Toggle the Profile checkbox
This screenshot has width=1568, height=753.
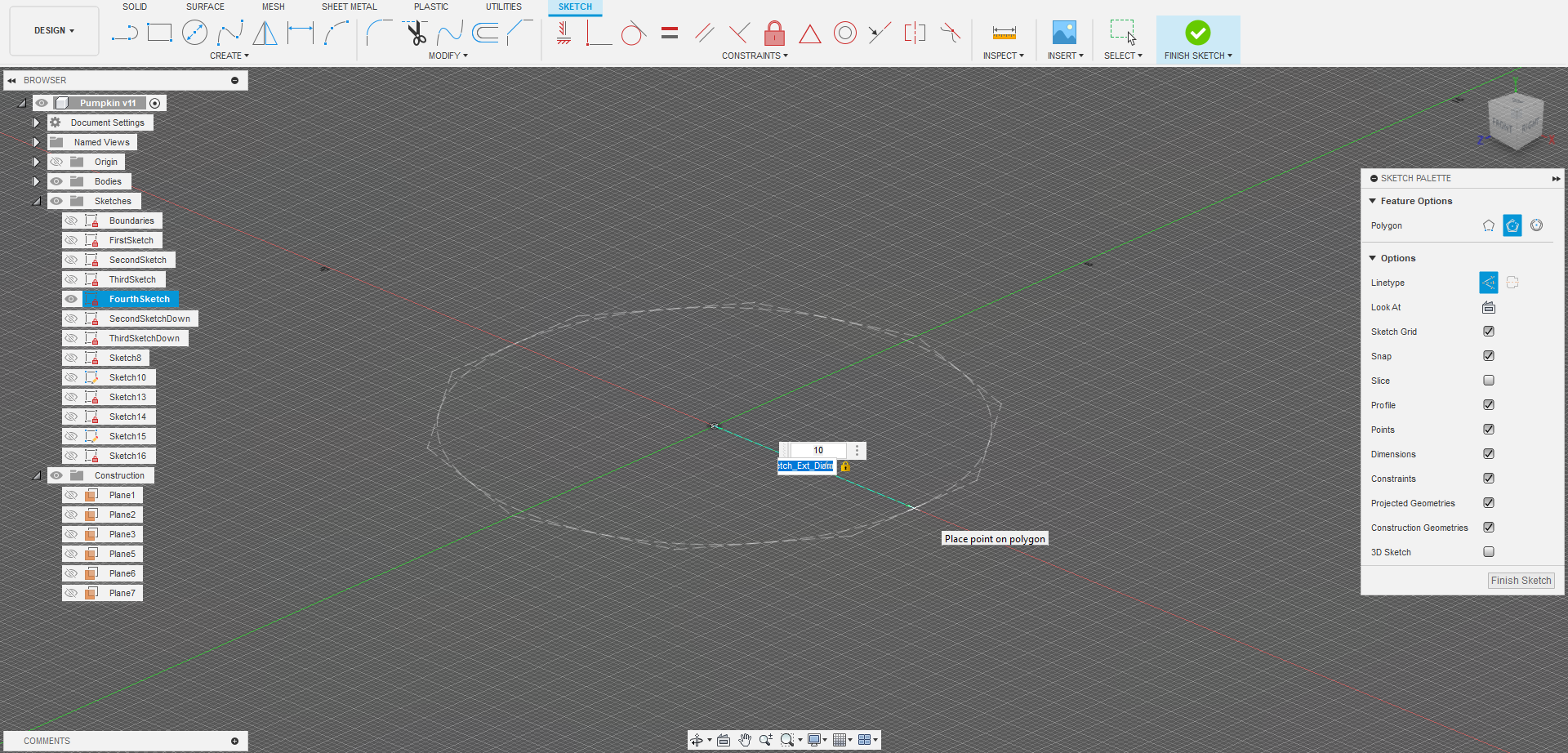(x=1489, y=405)
